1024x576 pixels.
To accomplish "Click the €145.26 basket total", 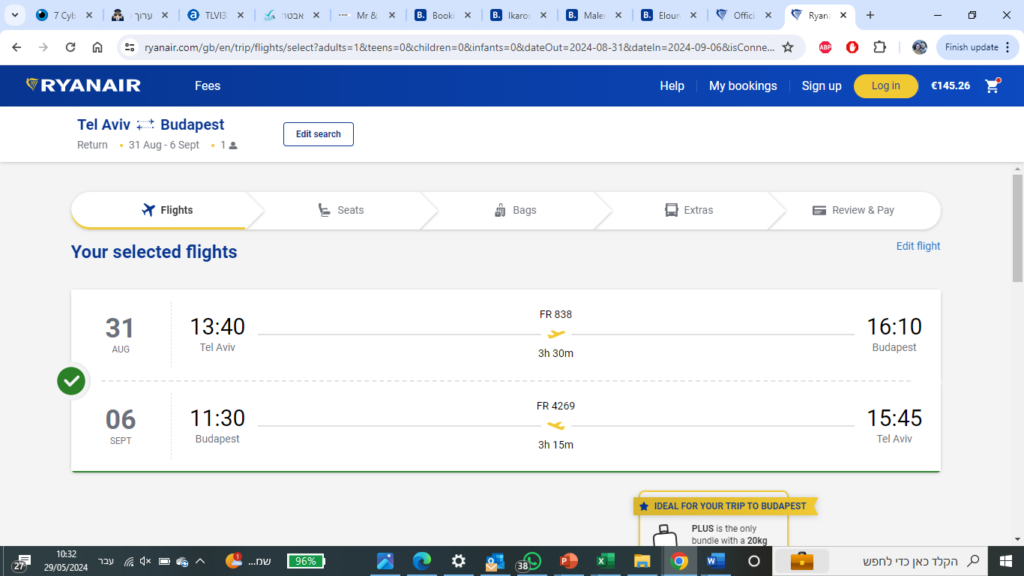I will pos(950,86).
